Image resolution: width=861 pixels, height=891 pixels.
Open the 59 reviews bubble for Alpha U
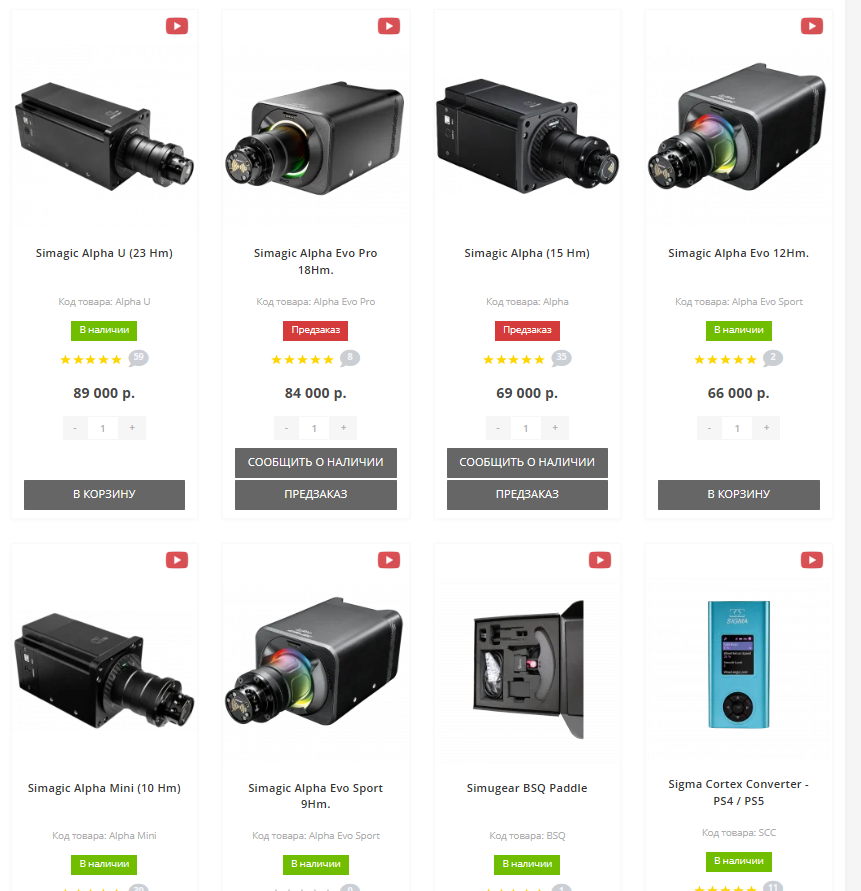point(138,358)
